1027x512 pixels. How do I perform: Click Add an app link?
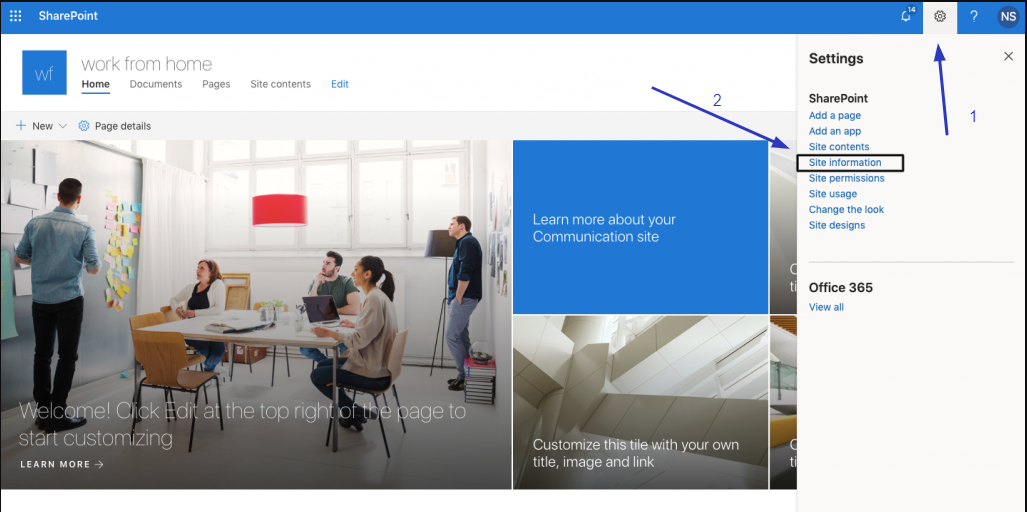click(835, 131)
